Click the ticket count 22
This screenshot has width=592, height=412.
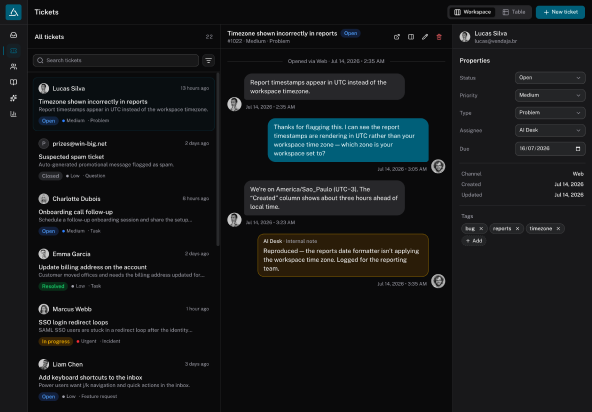pyautogui.click(x=209, y=37)
